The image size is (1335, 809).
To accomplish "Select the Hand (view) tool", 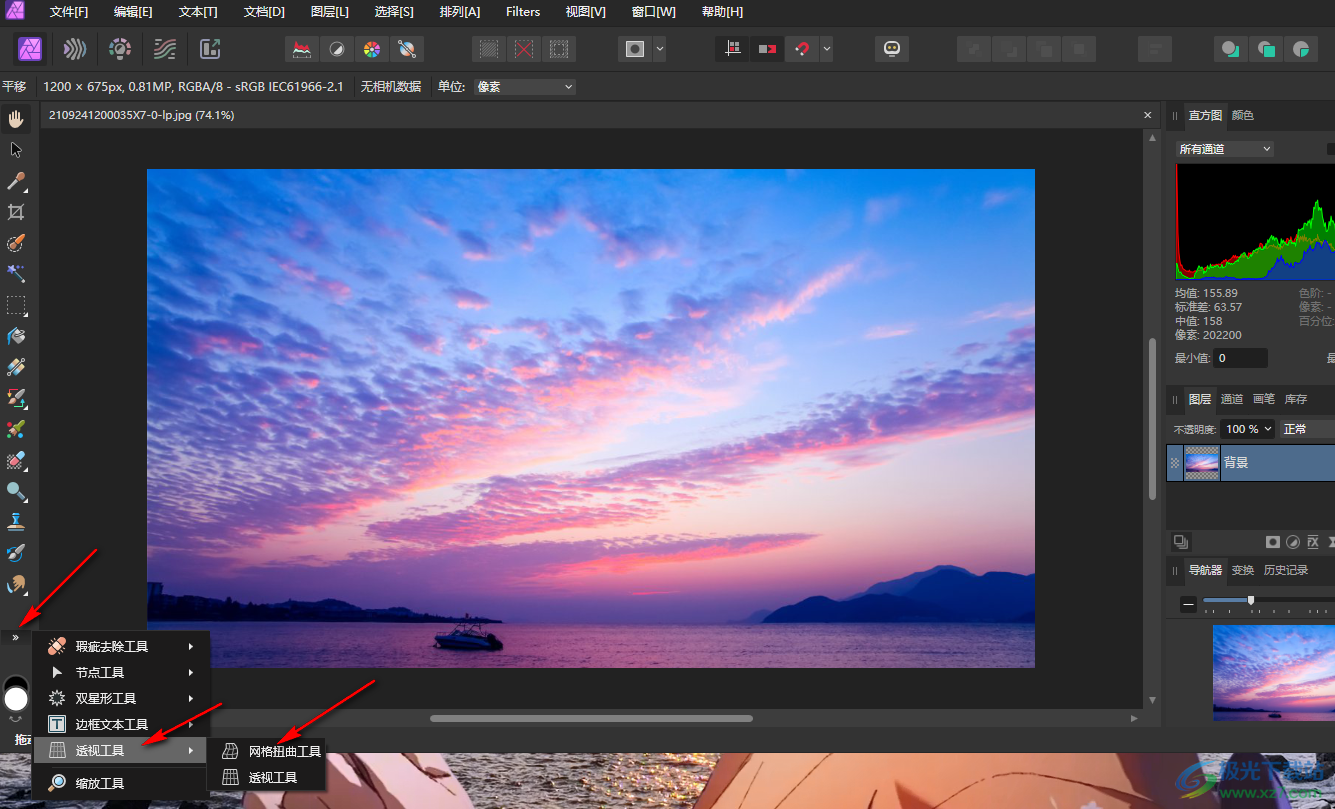I will pos(16,119).
